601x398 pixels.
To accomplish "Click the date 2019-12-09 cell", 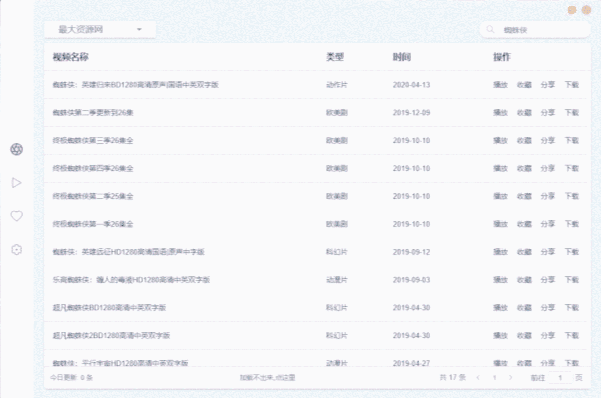I will [411, 113].
